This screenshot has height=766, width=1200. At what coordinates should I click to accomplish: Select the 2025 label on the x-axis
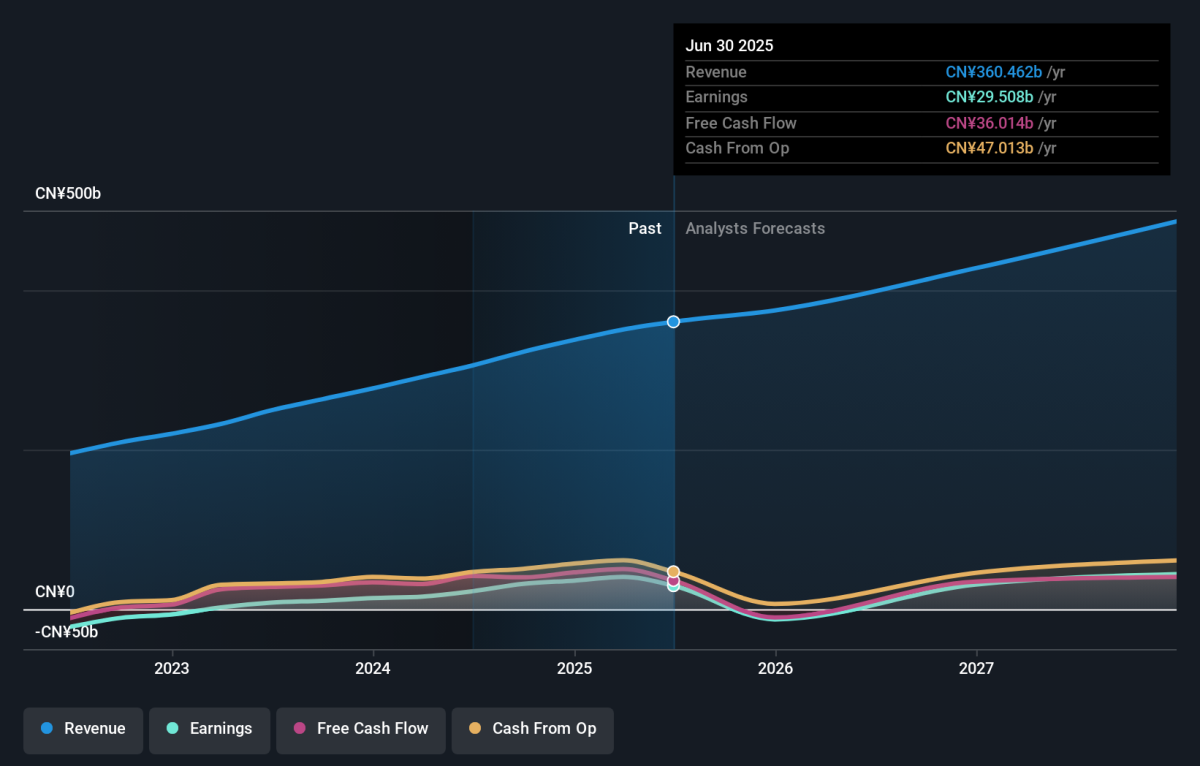pos(574,668)
